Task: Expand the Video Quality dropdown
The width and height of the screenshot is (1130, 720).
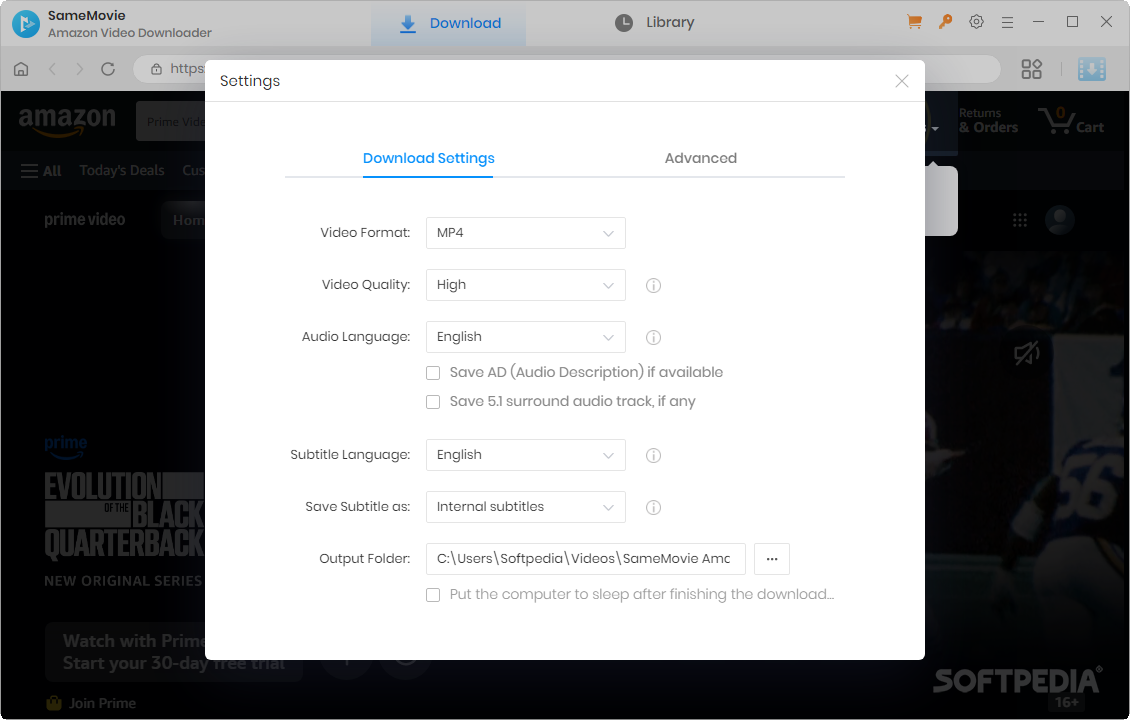Action: tap(525, 285)
